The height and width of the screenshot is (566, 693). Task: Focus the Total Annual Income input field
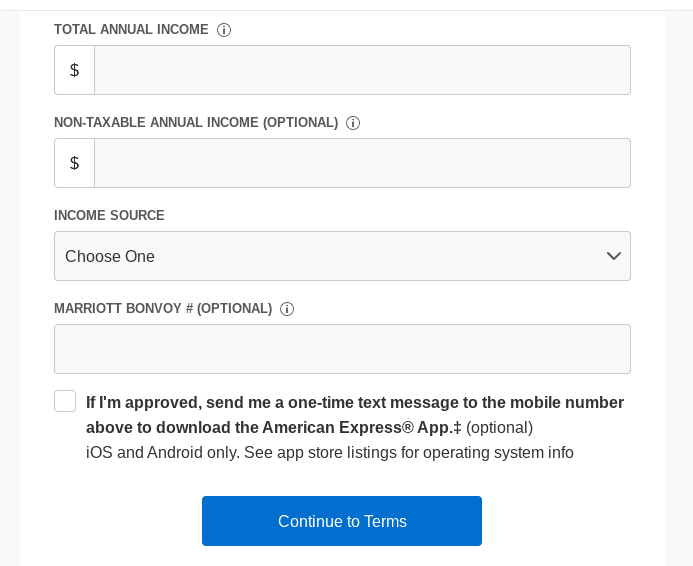(362, 70)
